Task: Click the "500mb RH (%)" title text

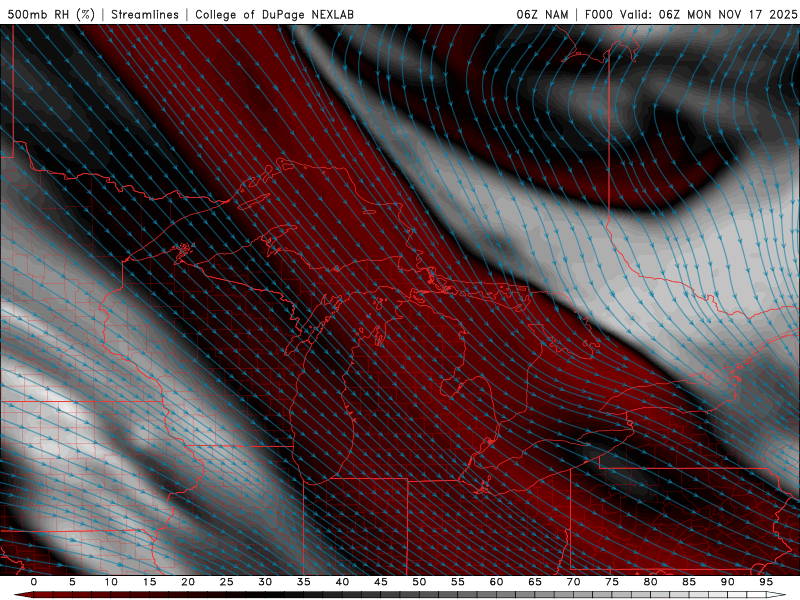Action: [x=51, y=14]
